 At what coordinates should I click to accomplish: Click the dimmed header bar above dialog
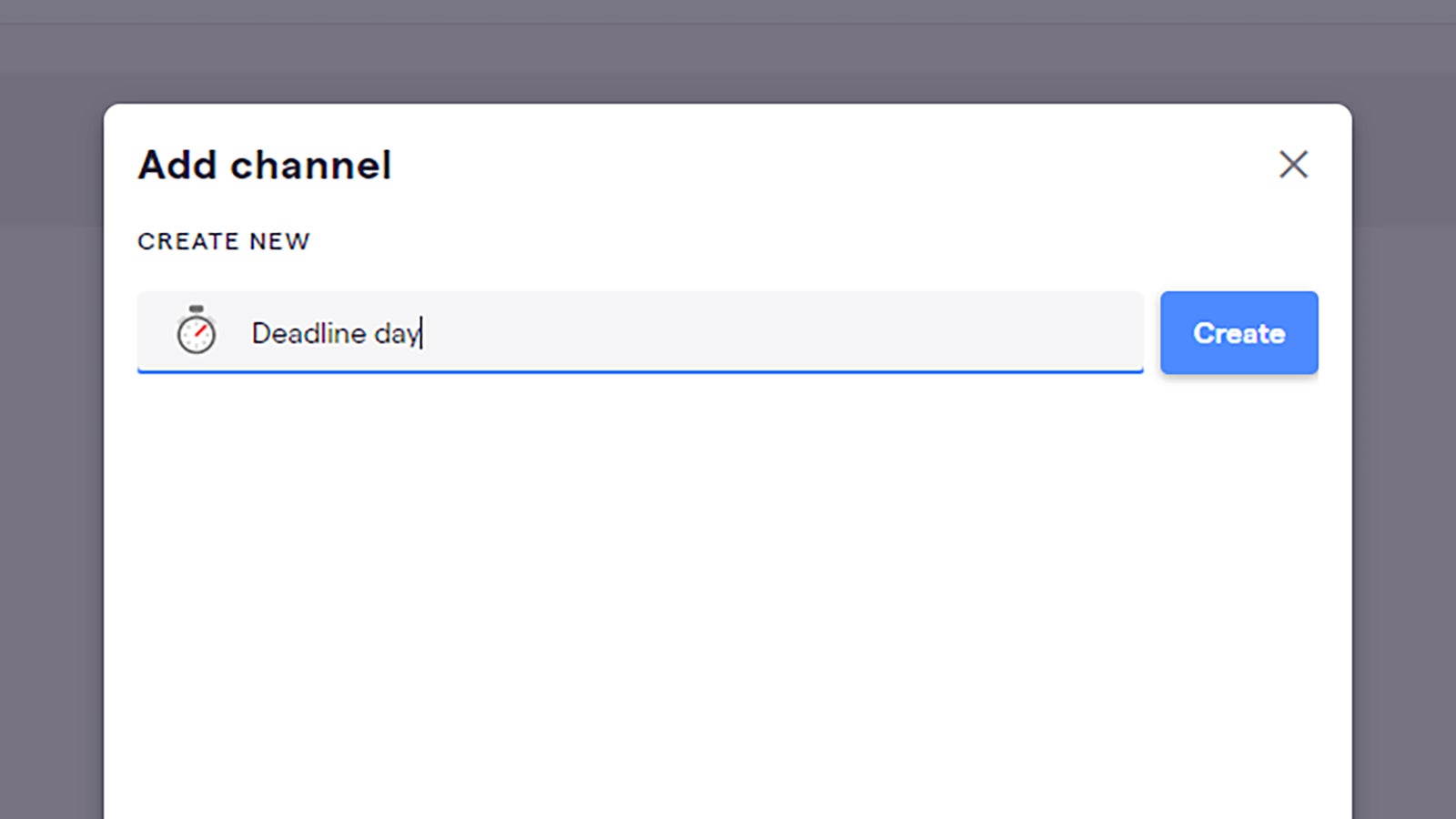(x=728, y=11)
